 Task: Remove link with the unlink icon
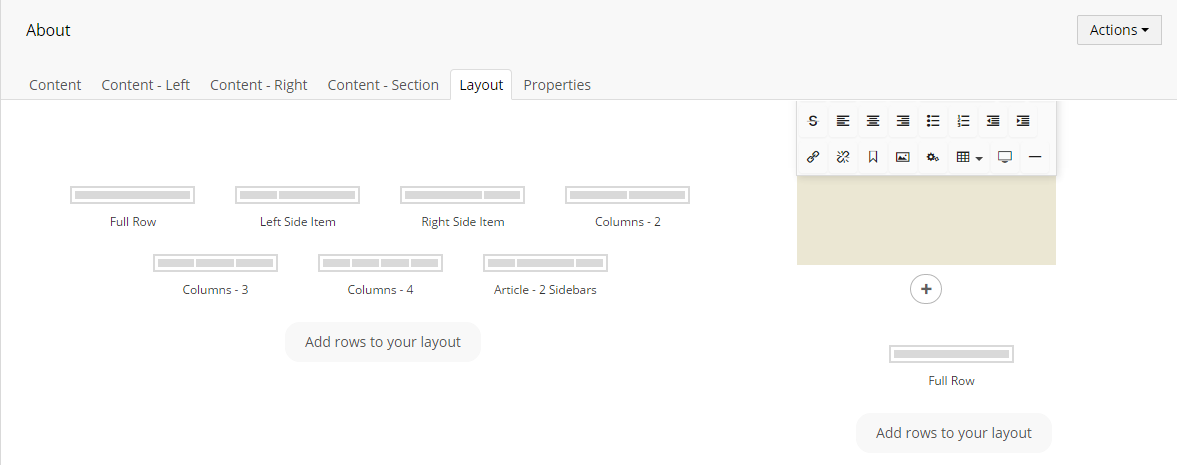click(x=843, y=157)
